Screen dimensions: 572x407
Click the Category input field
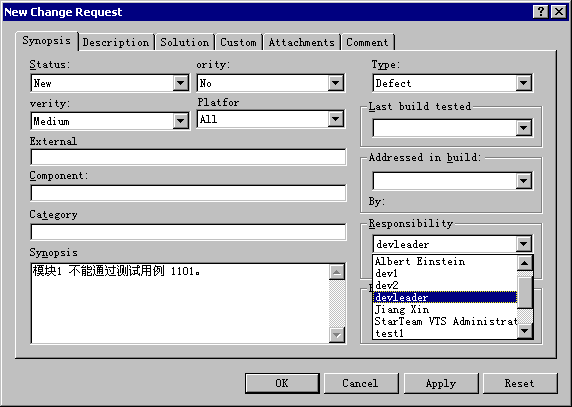[188, 232]
